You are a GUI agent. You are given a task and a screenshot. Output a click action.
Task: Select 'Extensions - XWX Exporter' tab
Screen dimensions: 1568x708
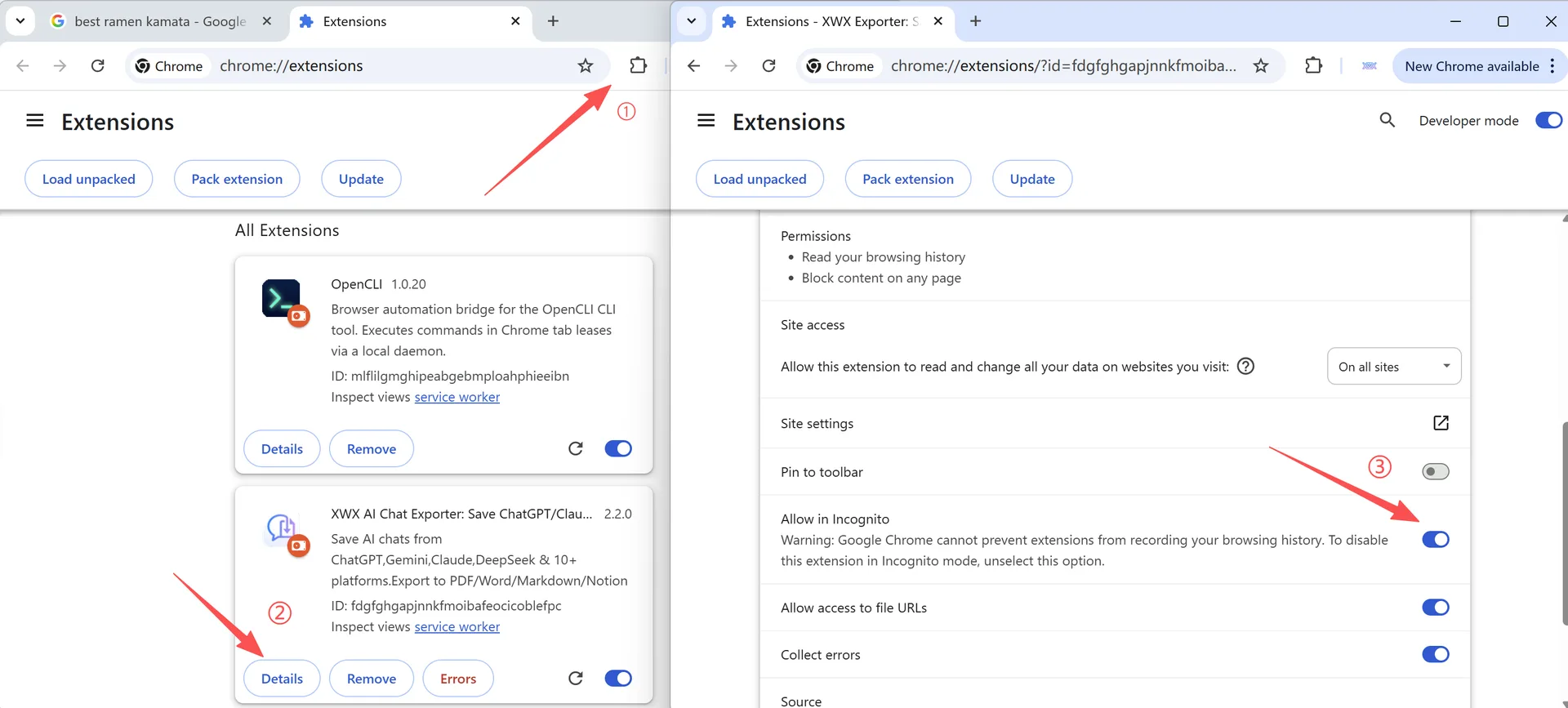pyautogui.click(x=833, y=21)
